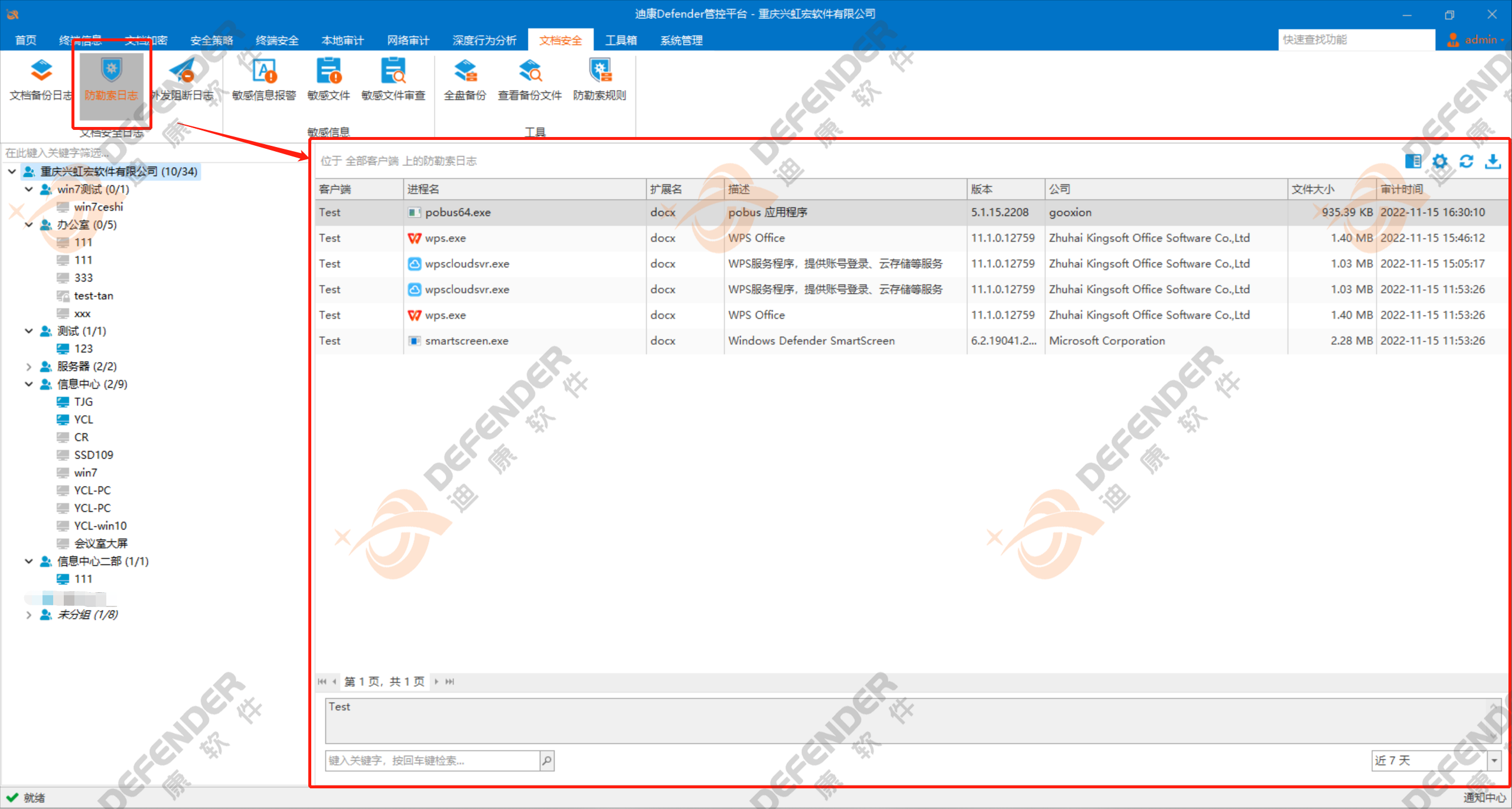Image resolution: width=1512 pixels, height=809 pixels.
Task: Switch to the 网络审计 tab
Action: (x=408, y=40)
